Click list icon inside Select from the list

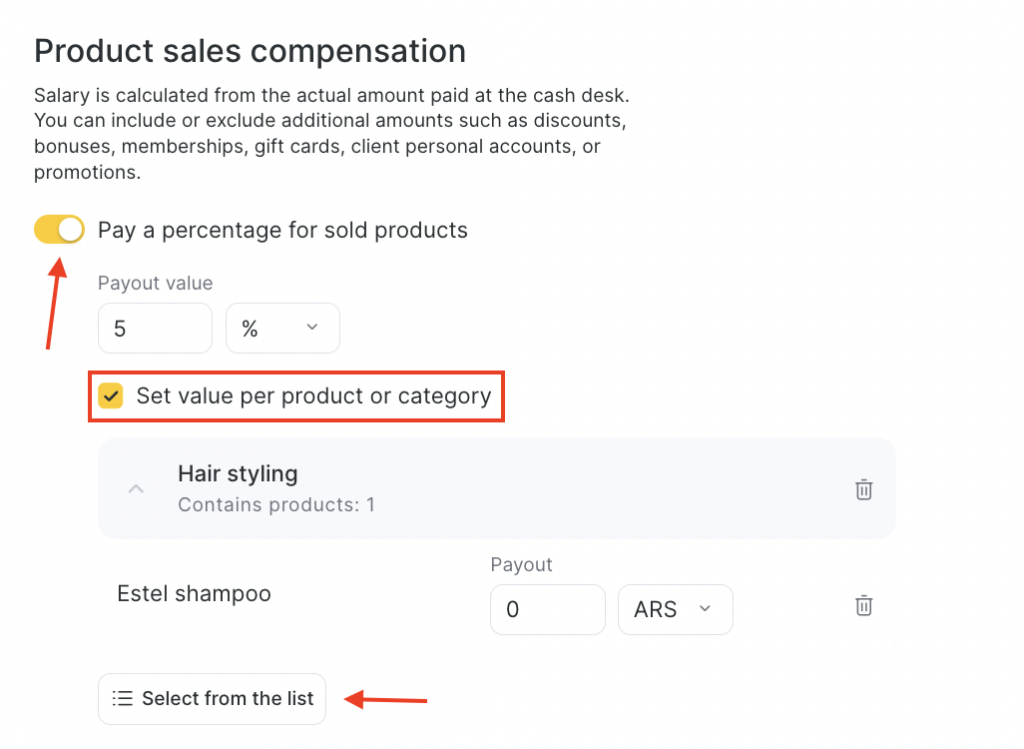[122, 698]
